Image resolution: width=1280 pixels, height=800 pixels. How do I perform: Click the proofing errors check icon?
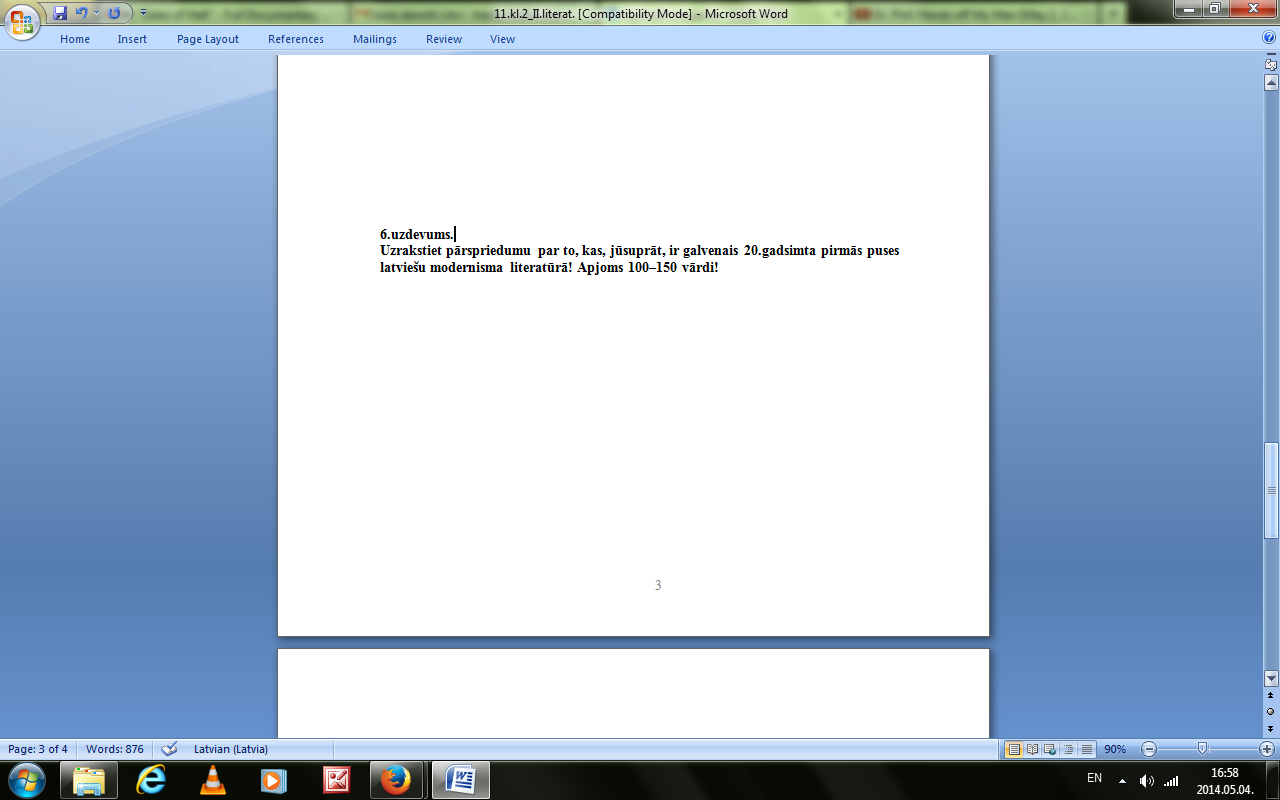pos(169,749)
